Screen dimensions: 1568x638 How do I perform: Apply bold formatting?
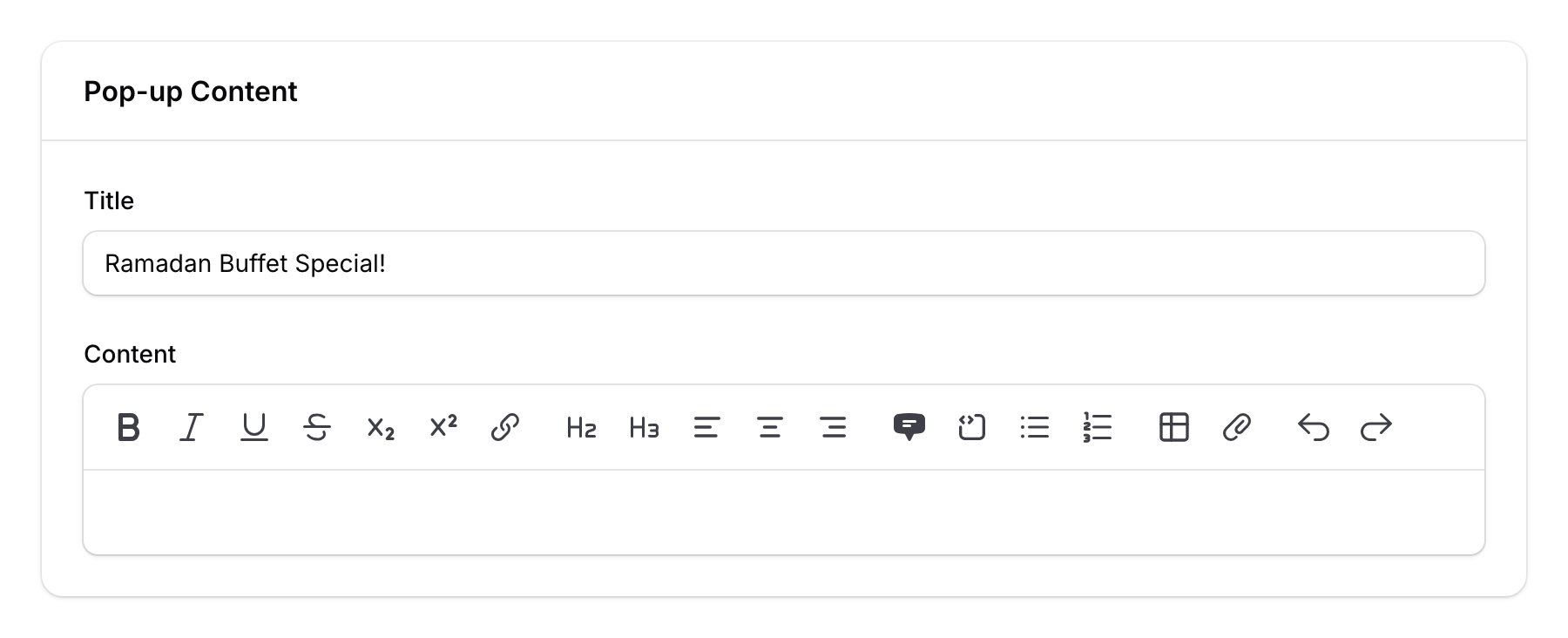pos(128,427)
